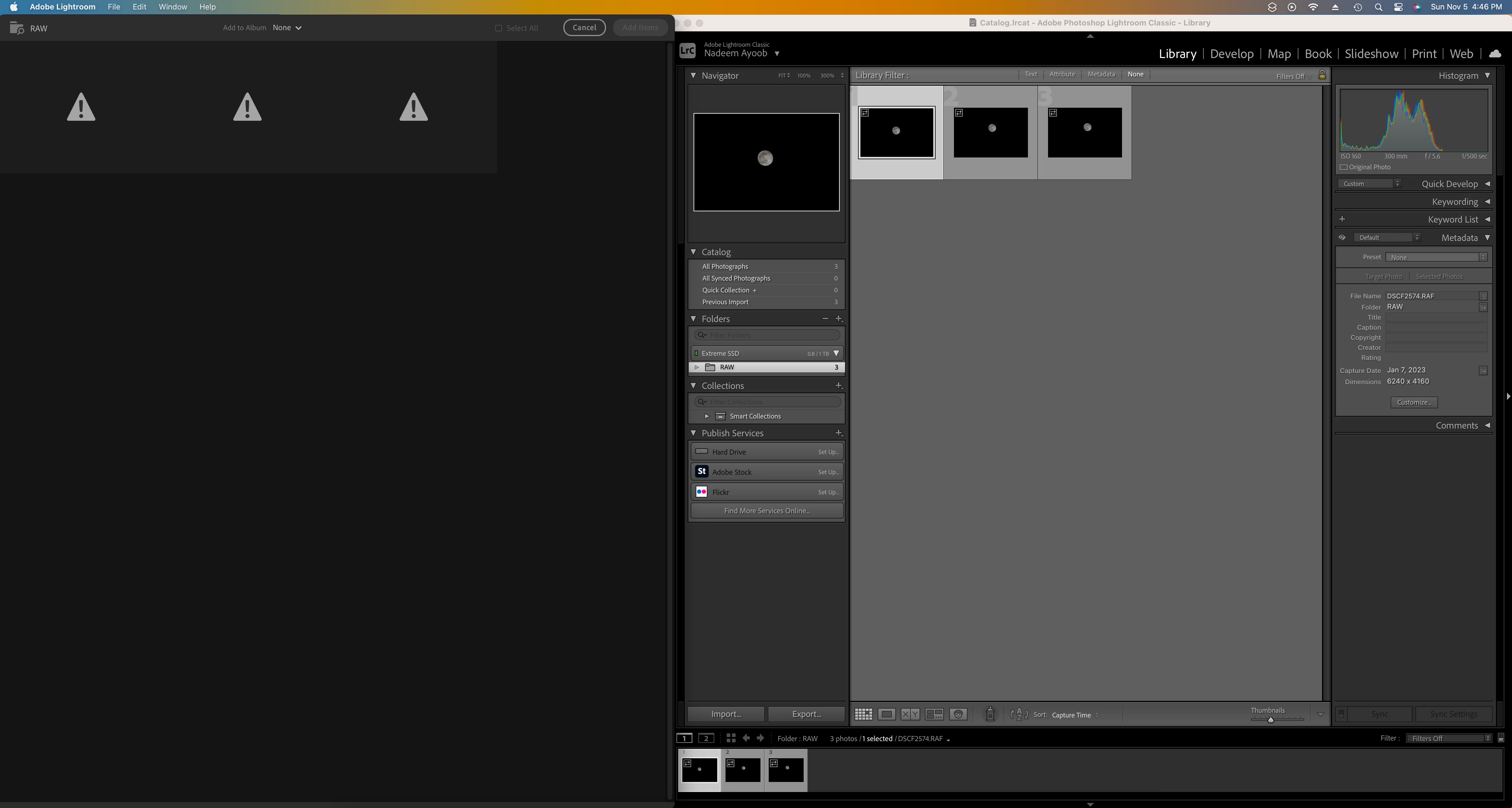
Task: Check the Original Photo checkbox
Action: pos(1344,167)
